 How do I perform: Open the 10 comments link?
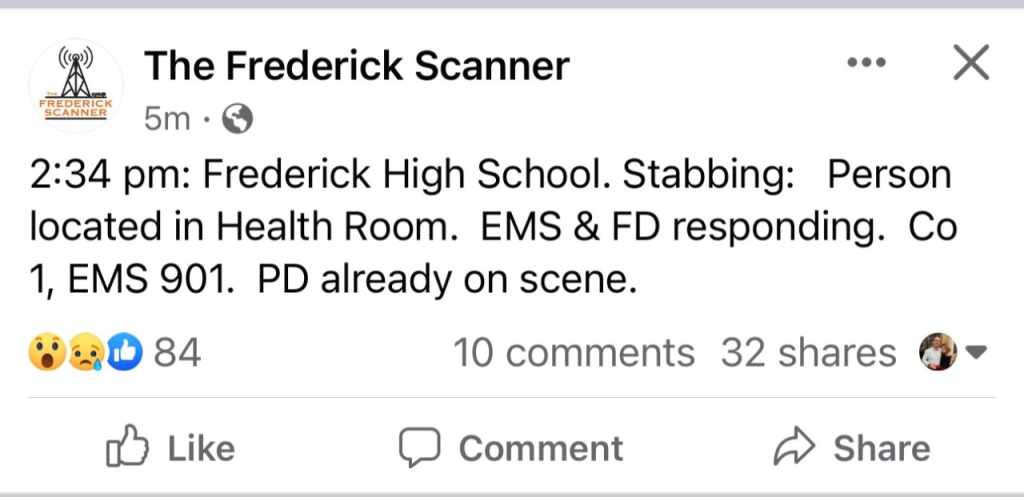click(573, 352)
